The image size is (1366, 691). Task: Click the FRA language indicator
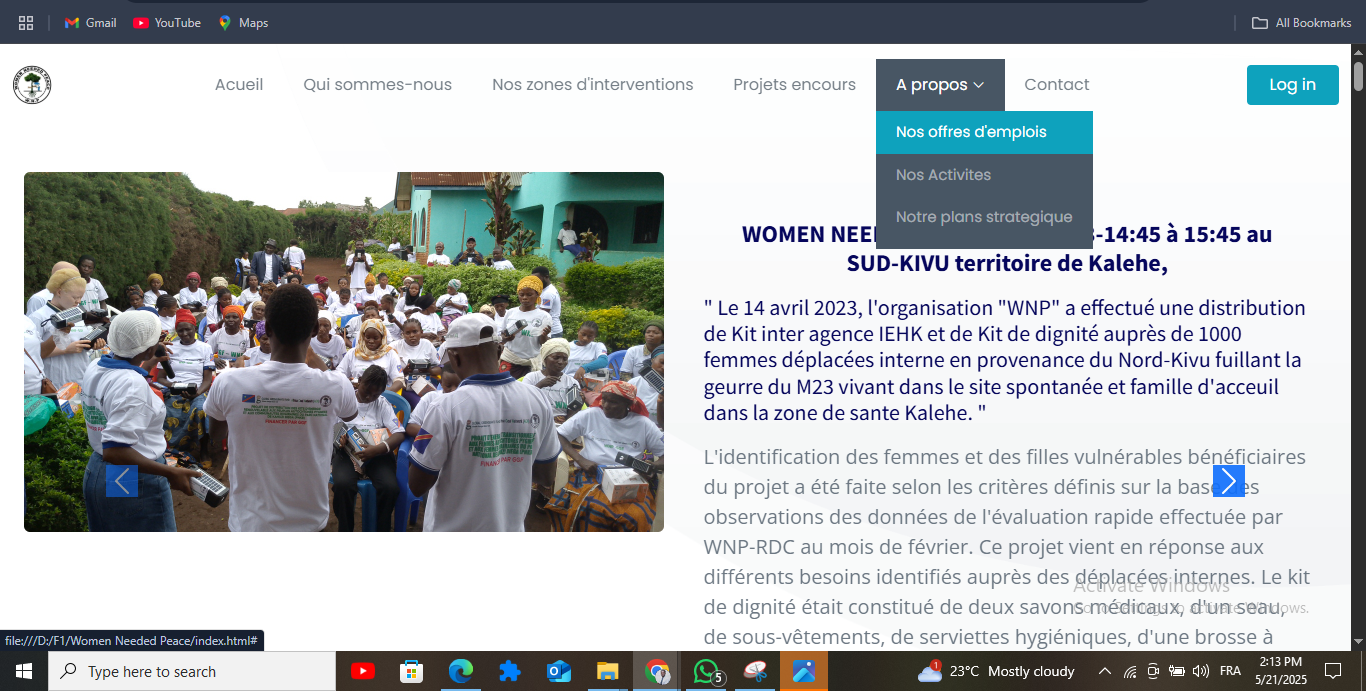pos(1231,671)
